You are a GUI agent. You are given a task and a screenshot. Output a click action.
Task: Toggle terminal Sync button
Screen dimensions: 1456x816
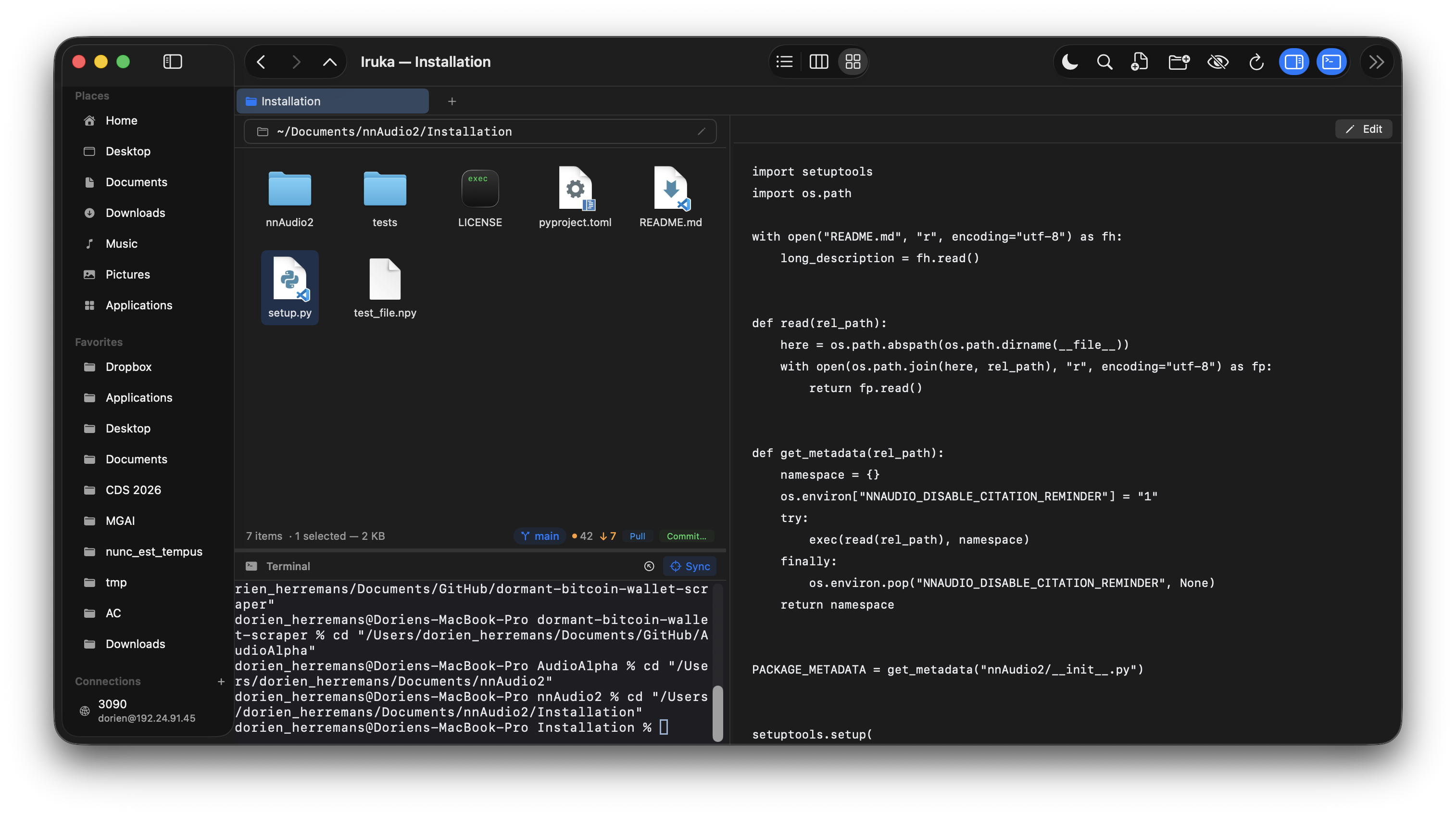pos(690,566)
